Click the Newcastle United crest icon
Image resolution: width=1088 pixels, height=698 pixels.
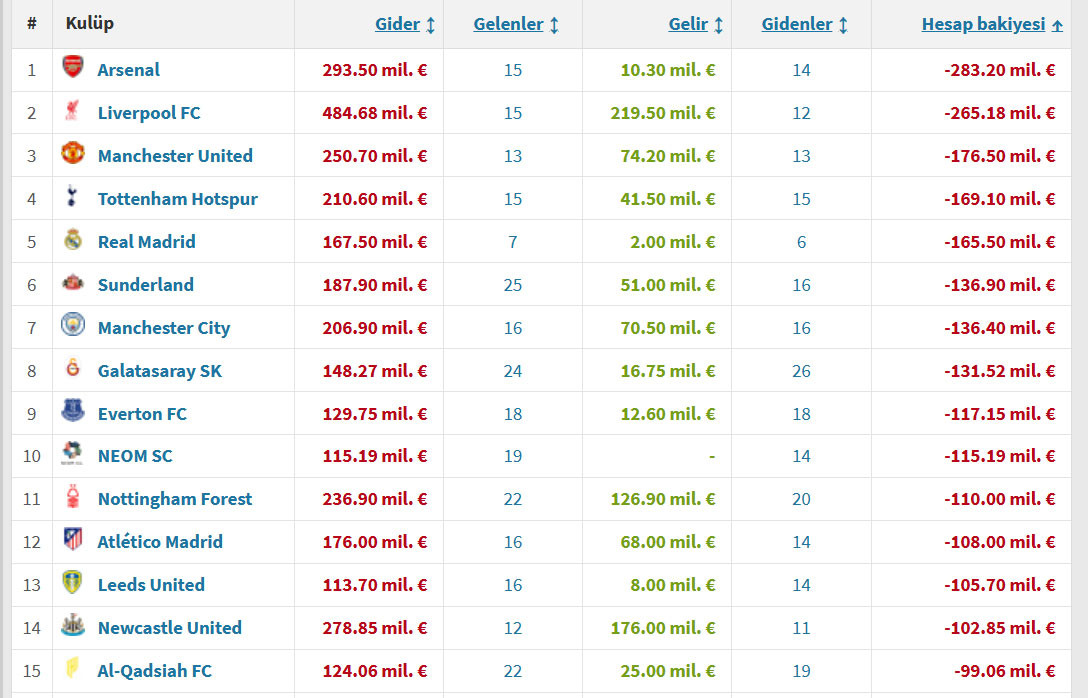pos(73,627)
